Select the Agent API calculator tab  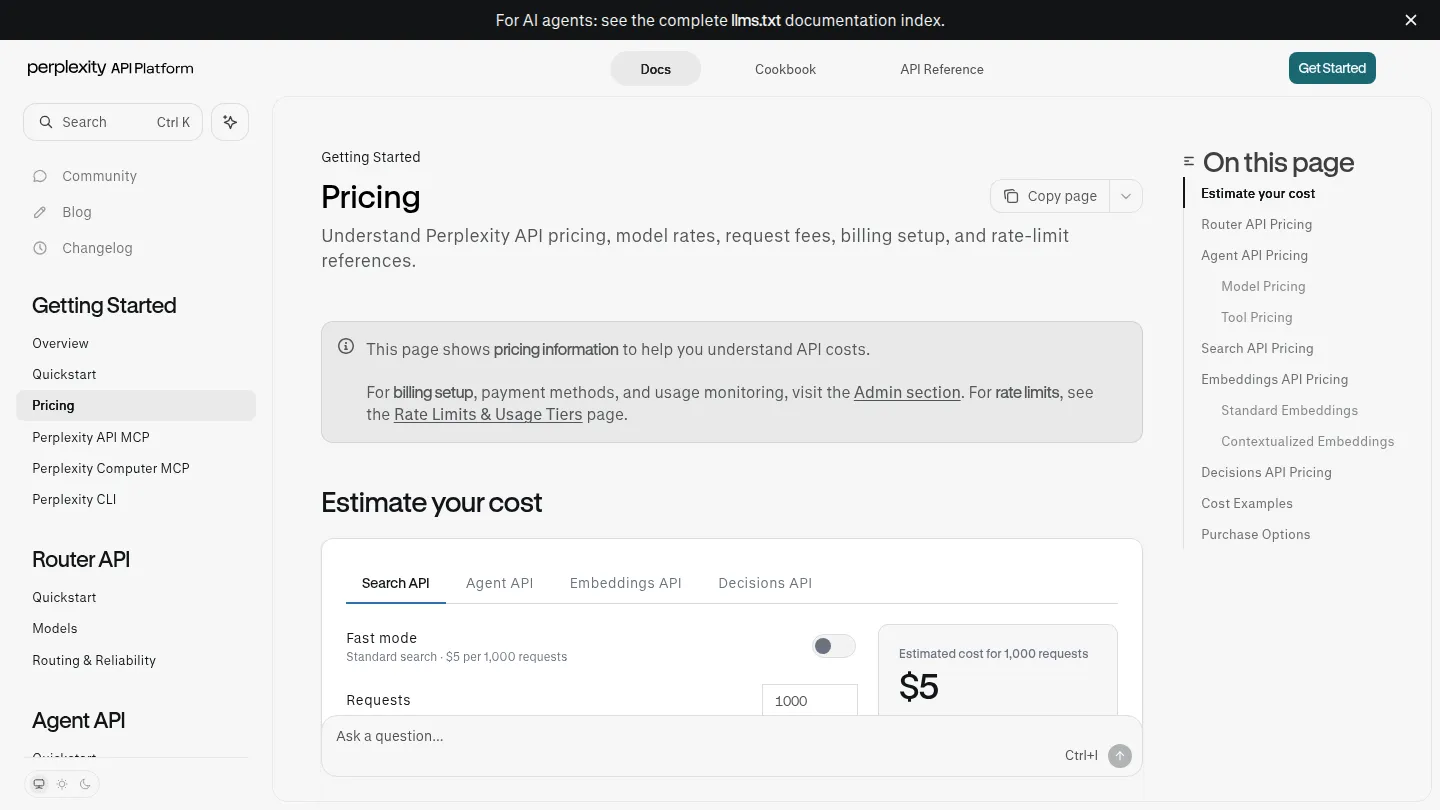(500, 583)
